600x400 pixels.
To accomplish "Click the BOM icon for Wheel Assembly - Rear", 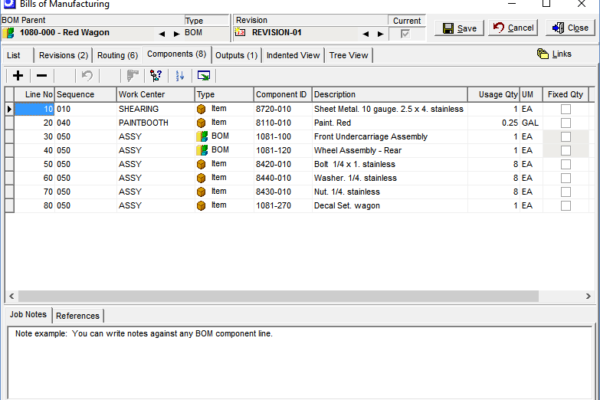I will pyautogui.click(x=202, y=150).
